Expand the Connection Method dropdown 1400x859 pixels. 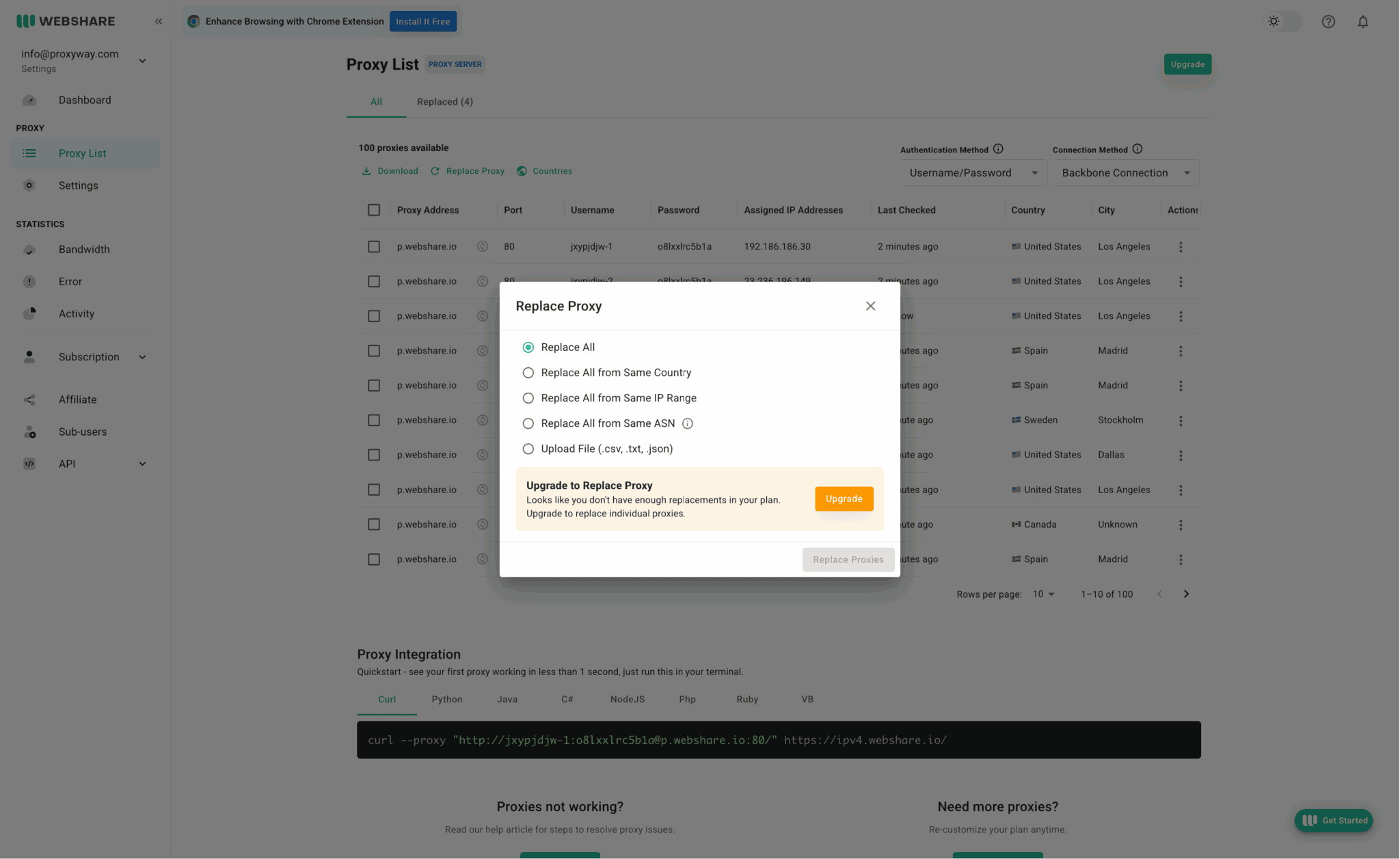(x=1125, y=172)
